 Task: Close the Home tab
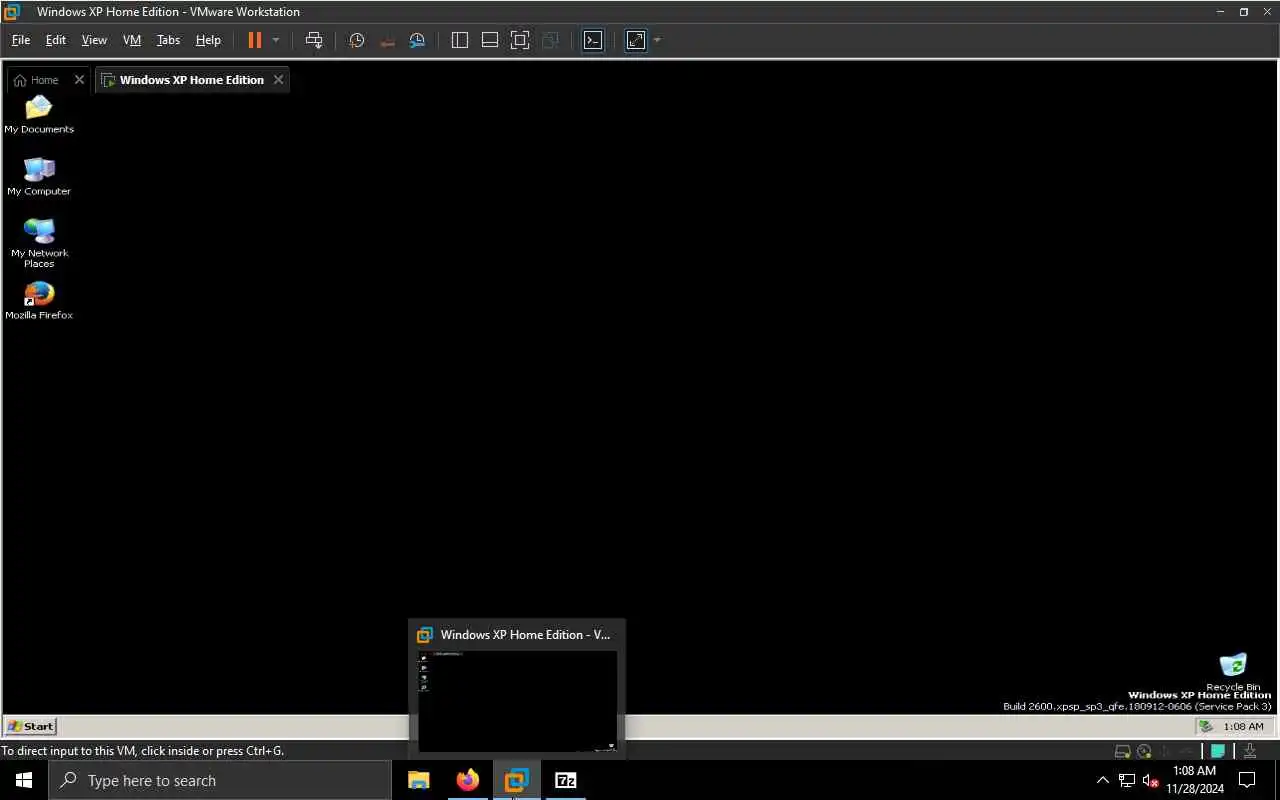[x=79, y=80]
